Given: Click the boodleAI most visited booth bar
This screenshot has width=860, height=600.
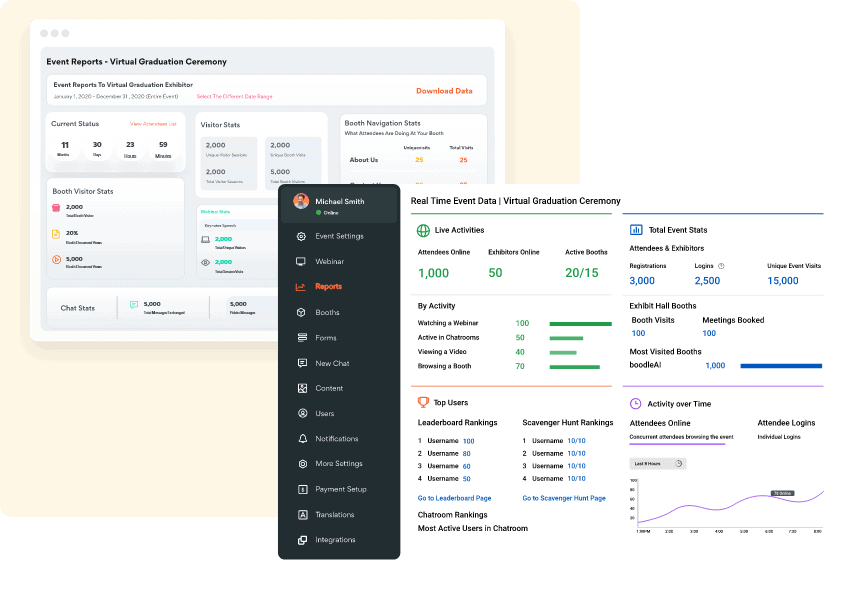Looking at the screenshot, I should pos(780,366).
